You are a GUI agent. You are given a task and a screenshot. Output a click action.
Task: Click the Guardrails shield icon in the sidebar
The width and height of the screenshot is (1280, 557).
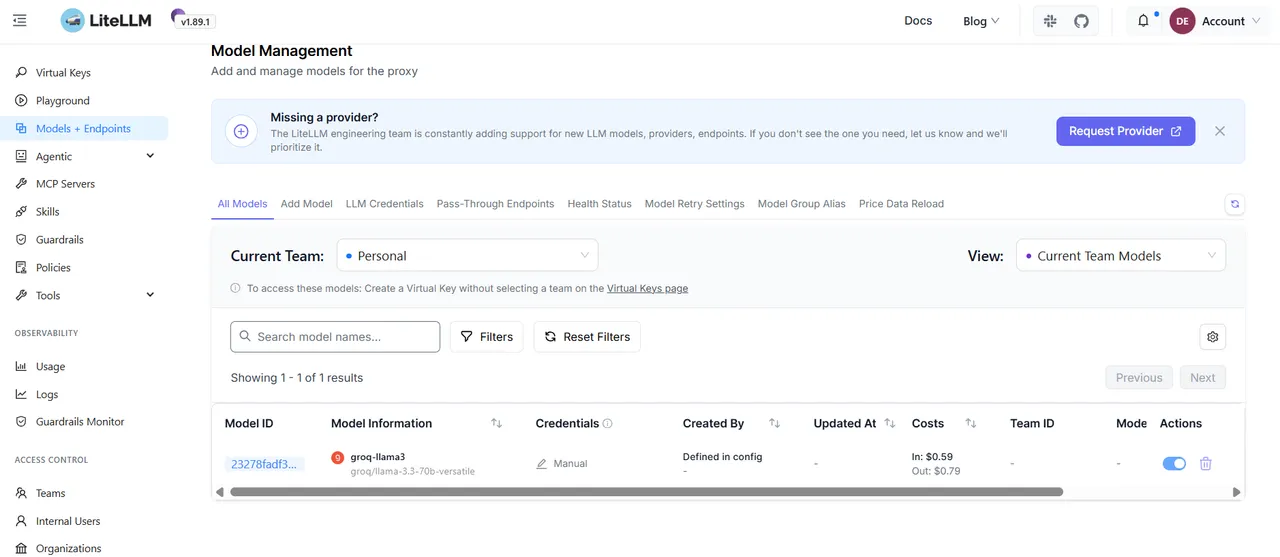click(x=21, y=240)
